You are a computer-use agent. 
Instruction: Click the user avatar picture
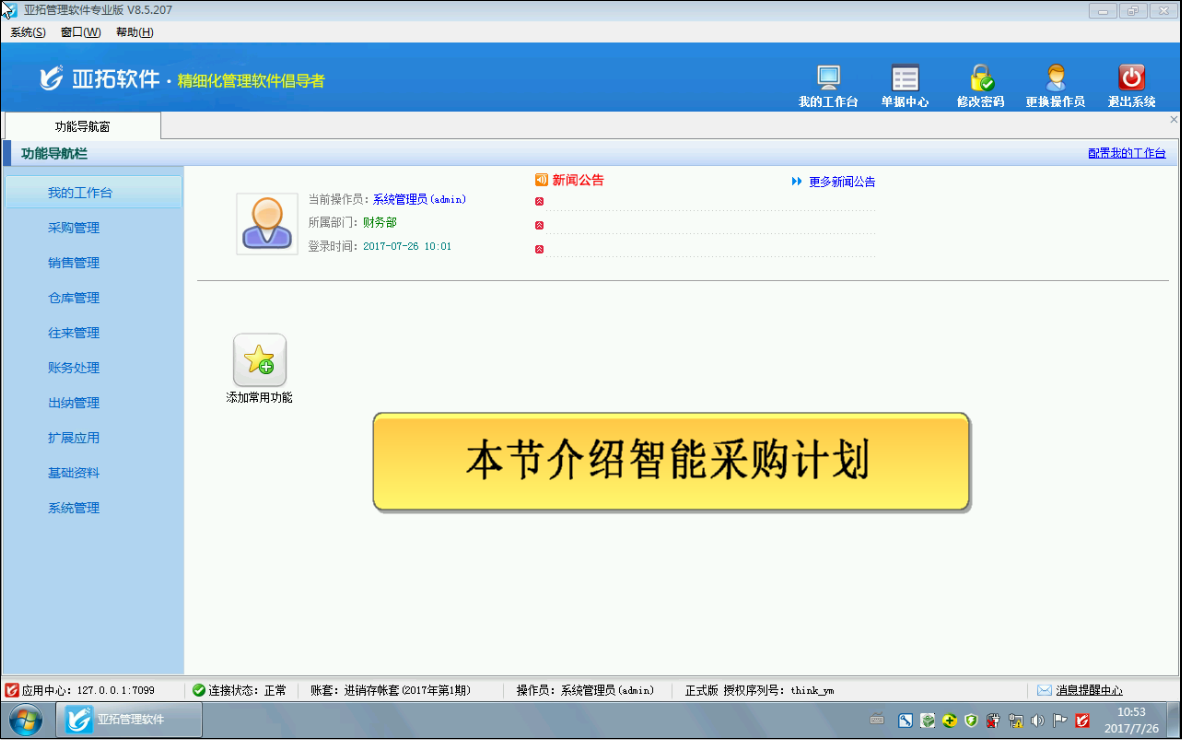point(267,223)
